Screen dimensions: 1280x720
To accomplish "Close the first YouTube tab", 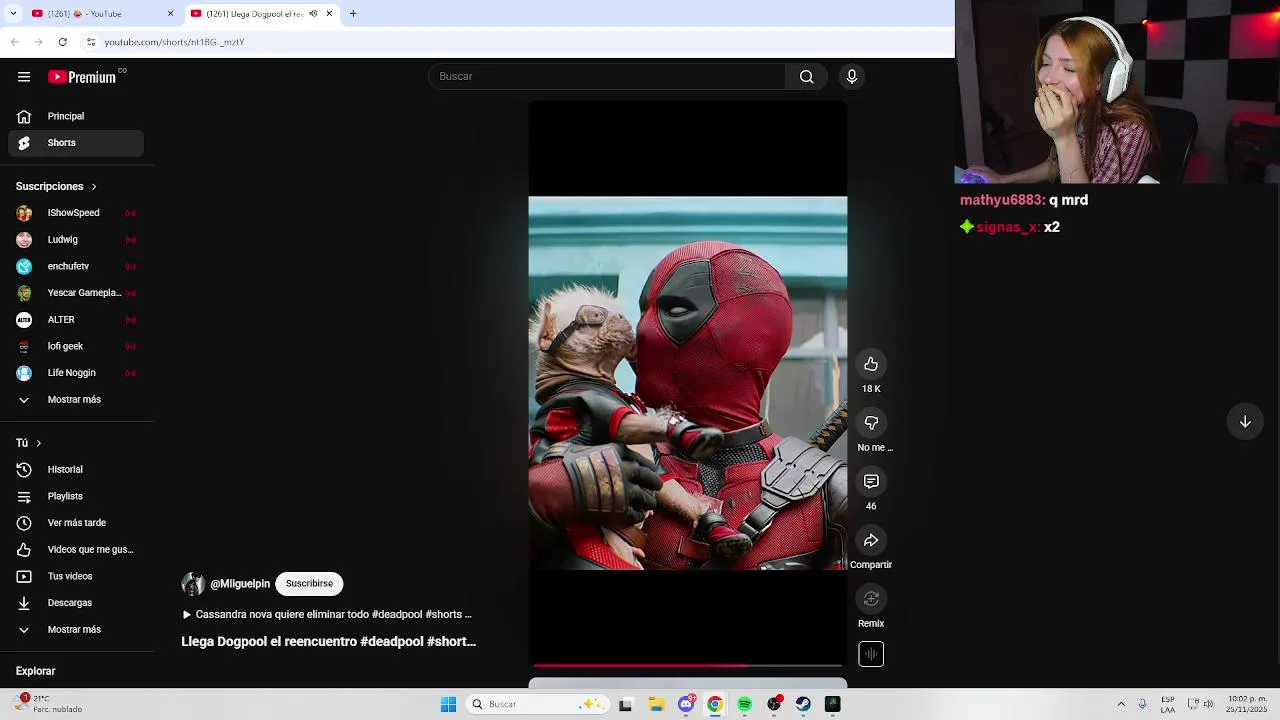I will [x=170, y=14].
